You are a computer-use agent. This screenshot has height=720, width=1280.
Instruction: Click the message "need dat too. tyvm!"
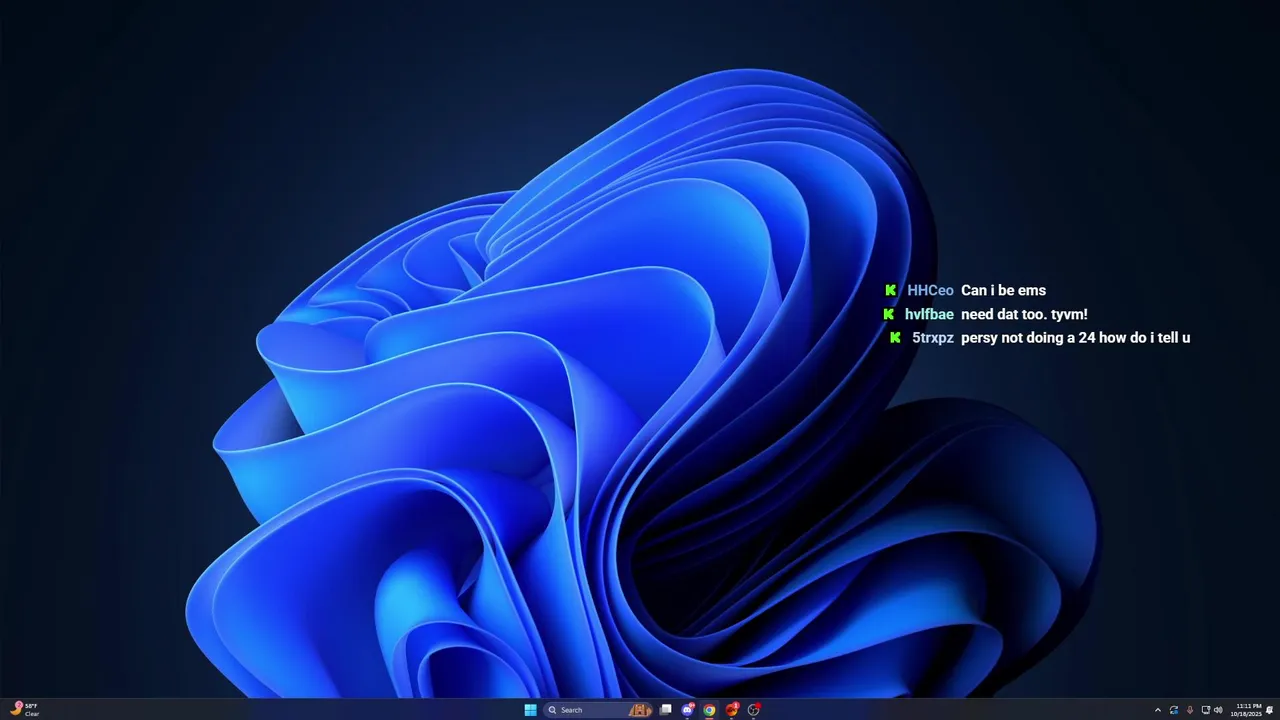(1024, 314)
